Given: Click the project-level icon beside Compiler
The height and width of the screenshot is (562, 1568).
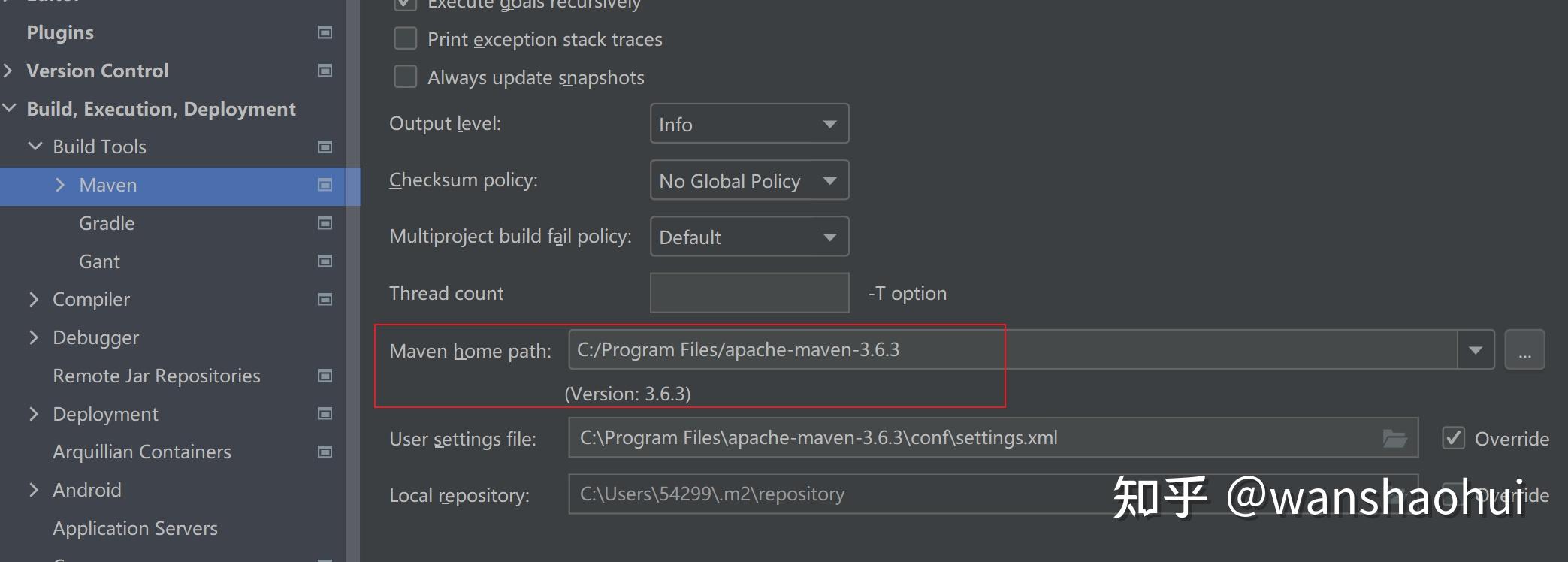Looking at the screenshot, I should click(x=325, y=300).
